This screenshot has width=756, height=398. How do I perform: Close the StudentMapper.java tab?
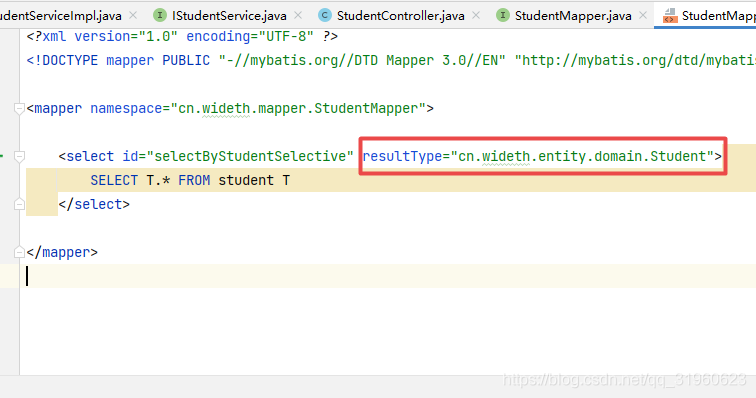643,15
